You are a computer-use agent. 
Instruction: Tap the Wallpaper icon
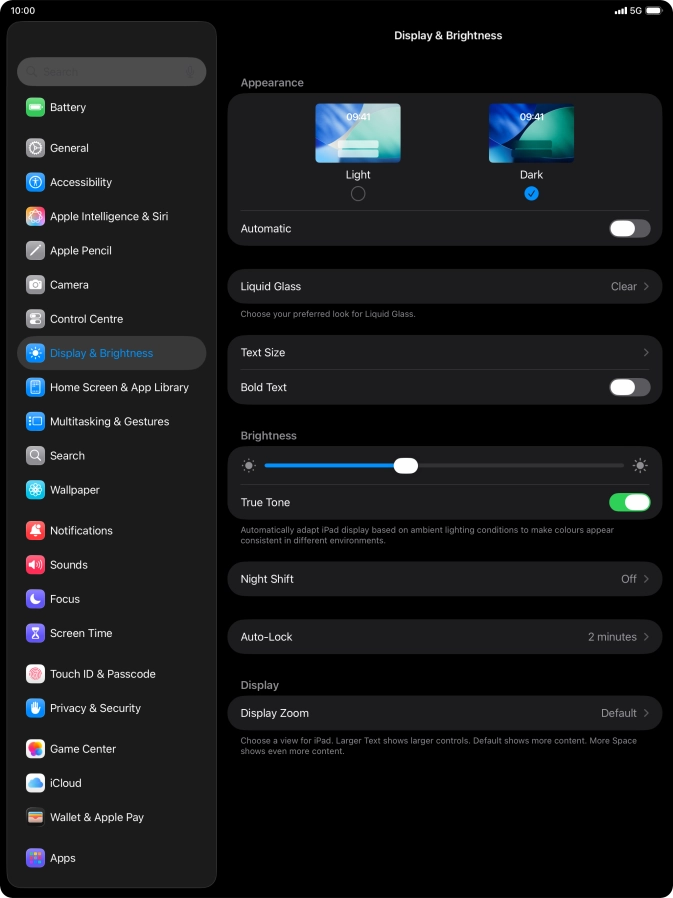click(36, 490)
